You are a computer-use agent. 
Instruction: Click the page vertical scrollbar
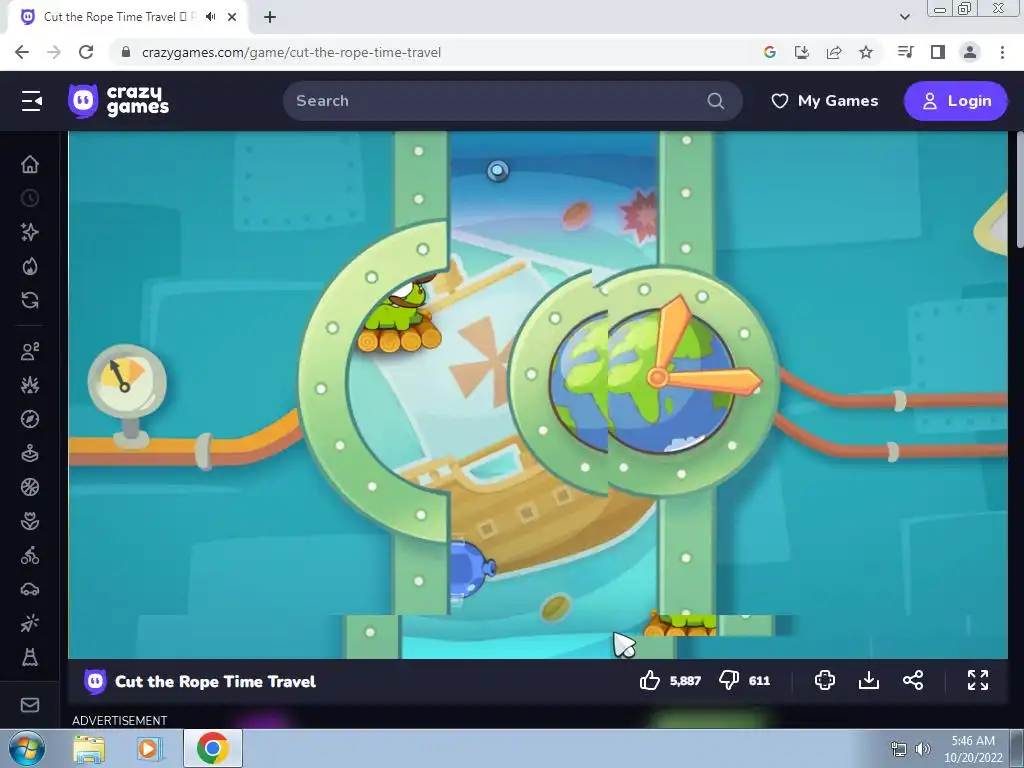(x=1019, y=189)
